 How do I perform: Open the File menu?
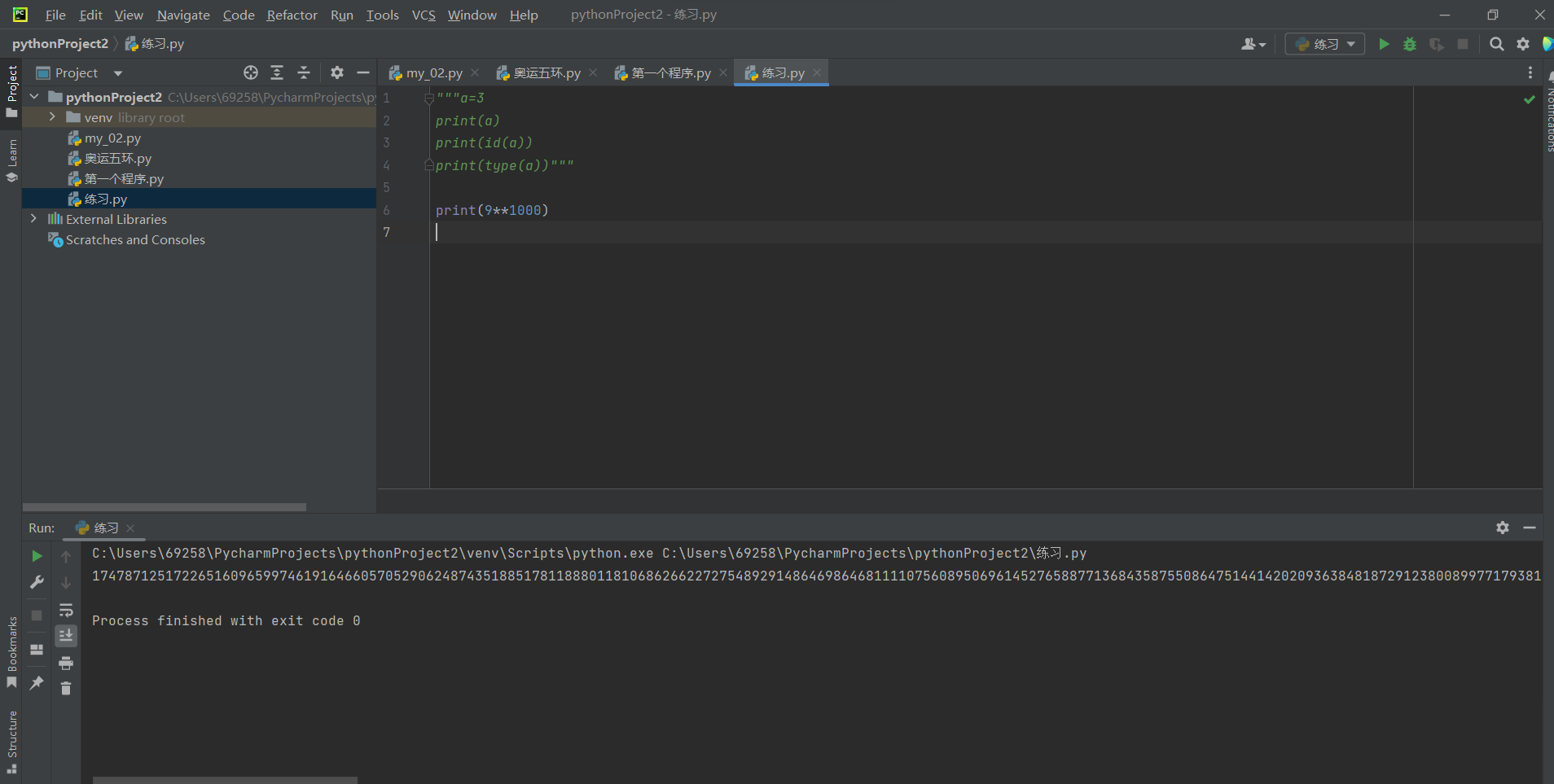[55, 15]
